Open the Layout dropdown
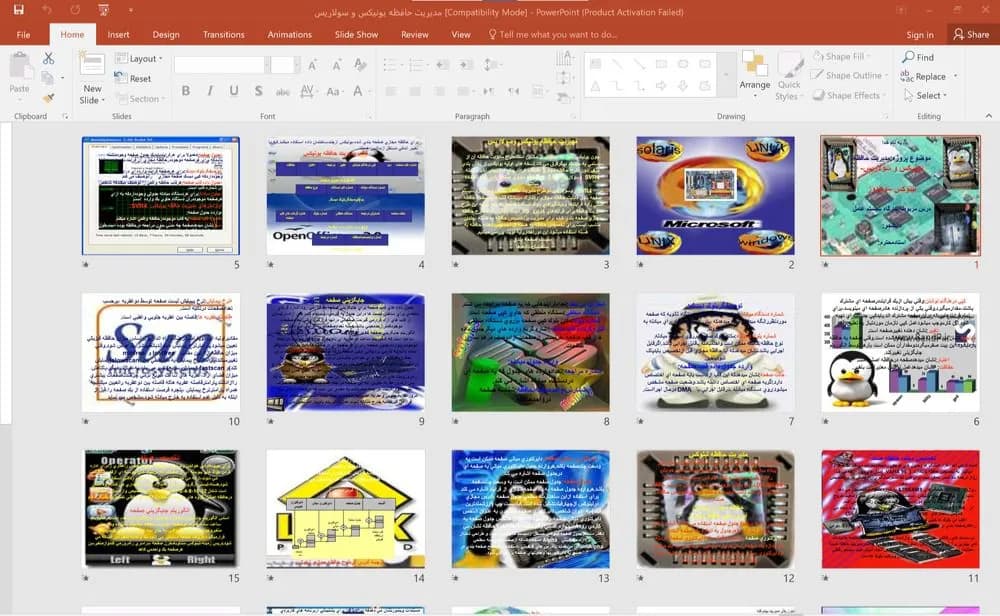Viewport: 1000px width, 616px height. click(139, 58)
